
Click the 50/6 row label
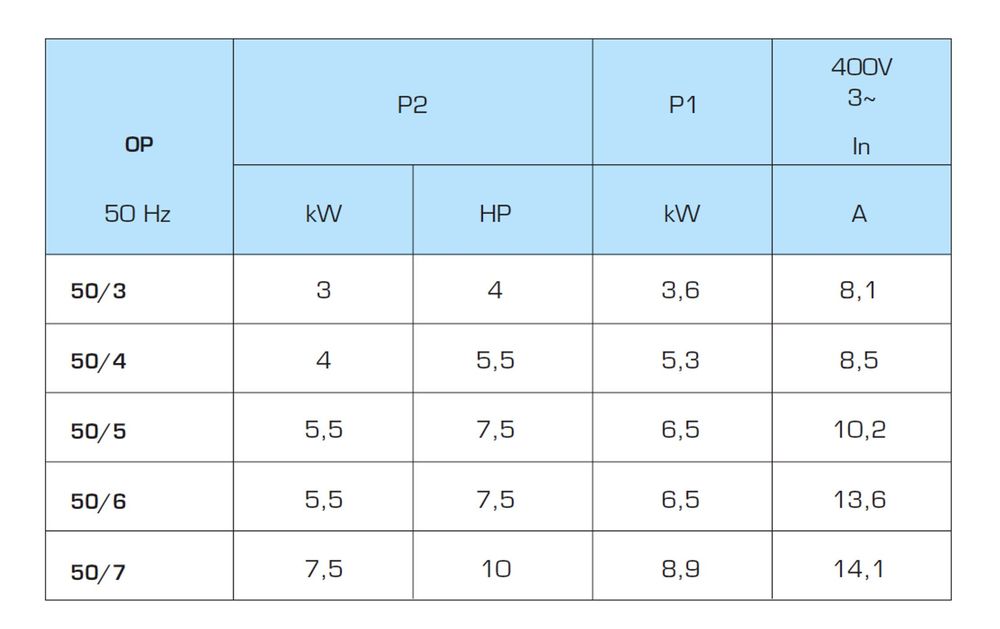98,501
